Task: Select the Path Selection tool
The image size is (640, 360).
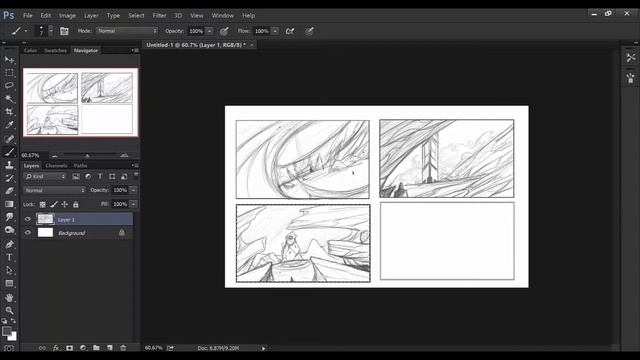Action: point(9,270)
